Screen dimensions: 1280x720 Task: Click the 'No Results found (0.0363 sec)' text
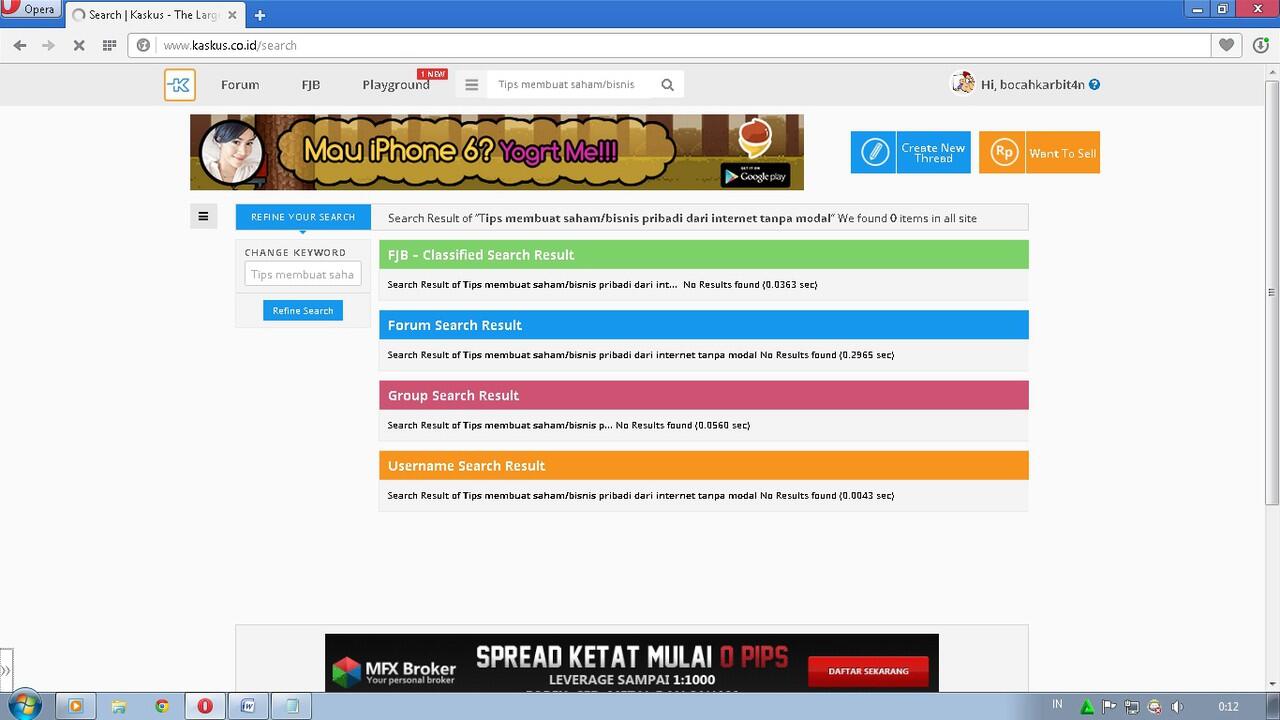(x=750, y=285)
